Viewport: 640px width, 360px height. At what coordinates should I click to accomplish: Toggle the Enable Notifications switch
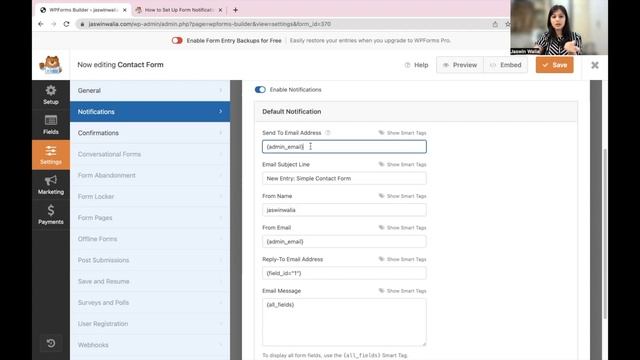coord(260,89)
